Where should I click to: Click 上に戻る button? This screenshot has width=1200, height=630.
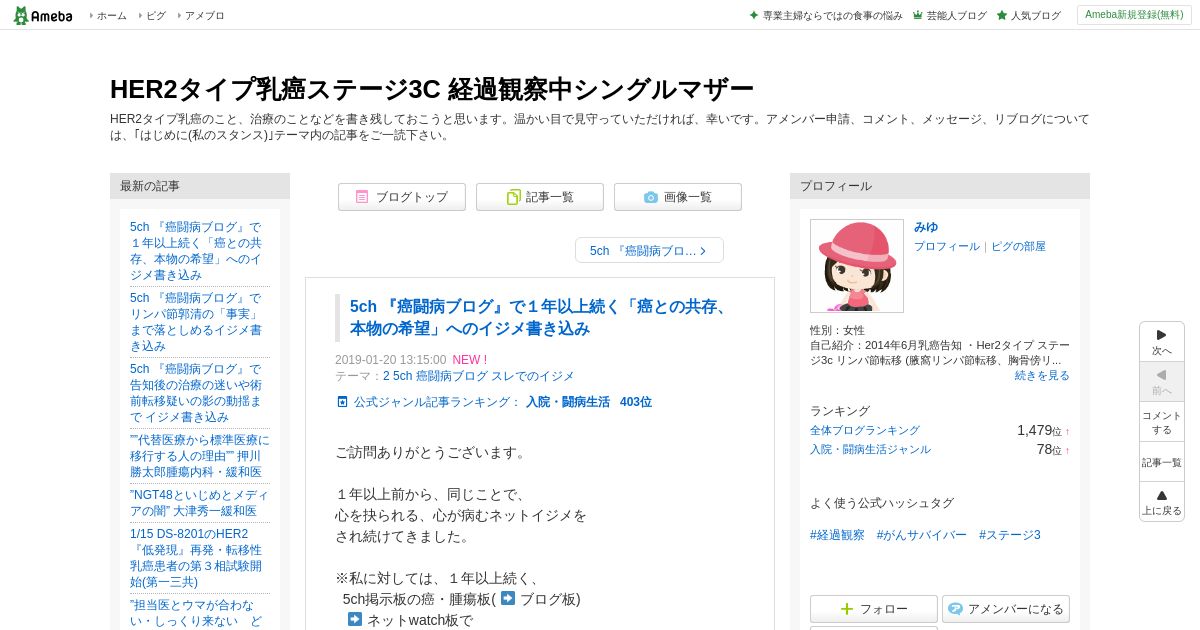[1162, 502]
